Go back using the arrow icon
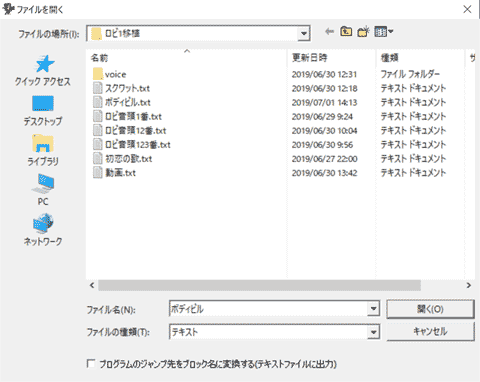This screenshot has width=480, height=382. click(x=329, y=32)
